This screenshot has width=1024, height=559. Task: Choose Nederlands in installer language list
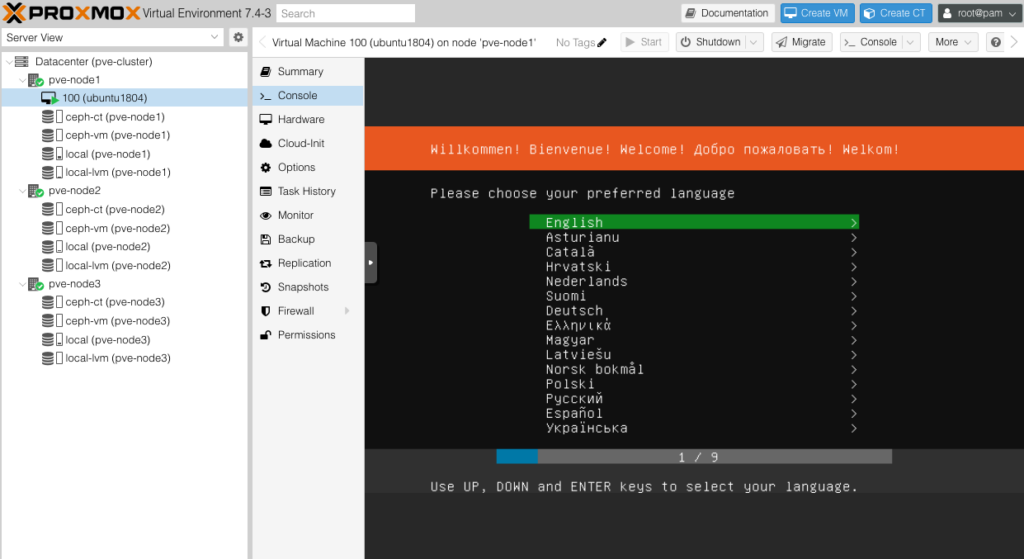coord(694,281)
